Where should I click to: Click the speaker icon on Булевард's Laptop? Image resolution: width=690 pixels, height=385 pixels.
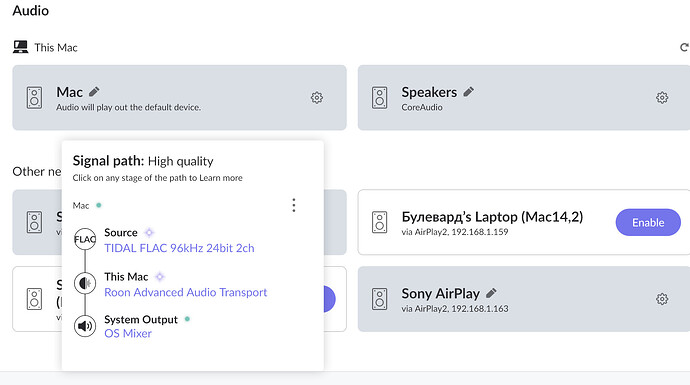pos(379,222)
